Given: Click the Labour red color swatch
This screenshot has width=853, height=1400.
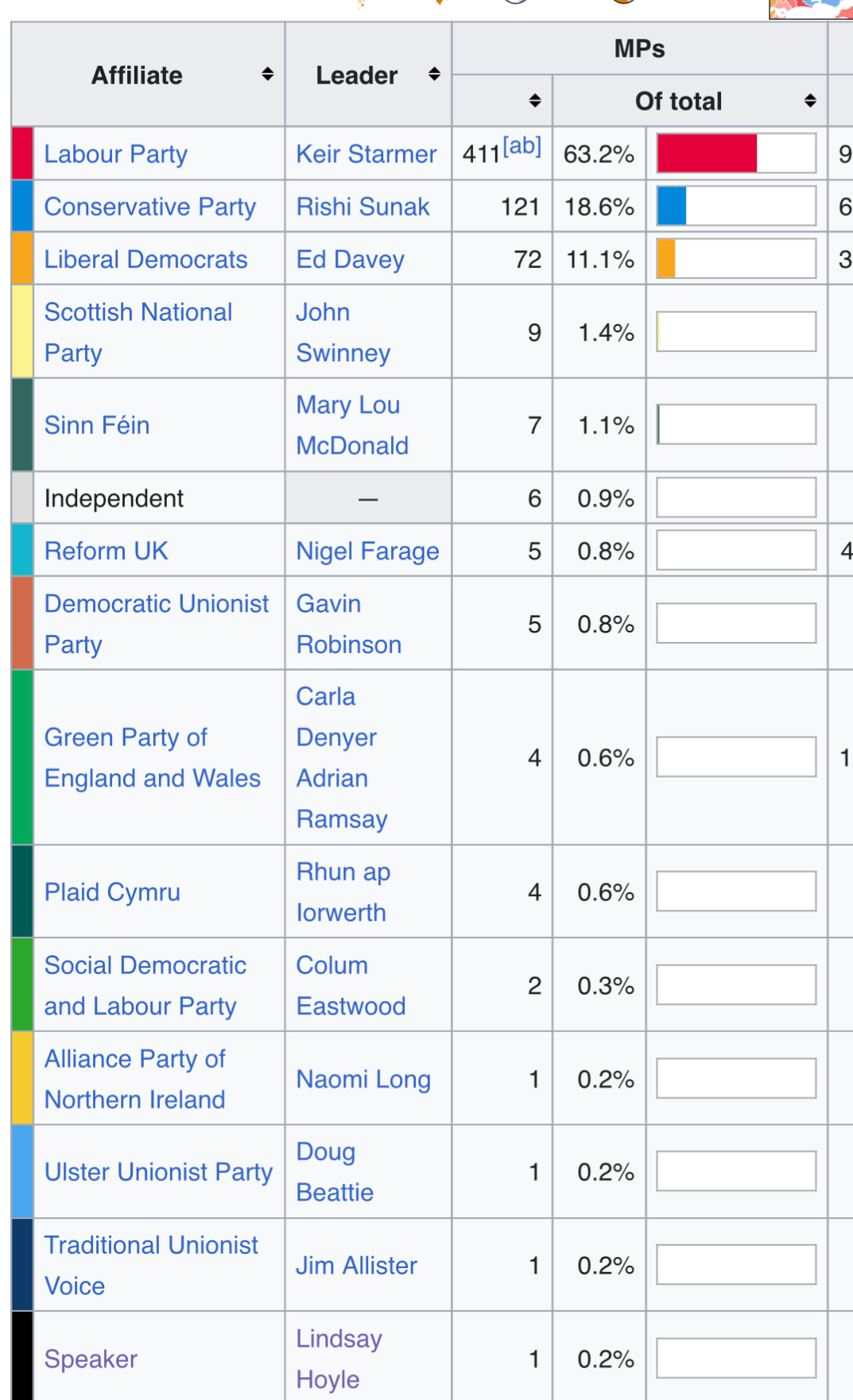Looking at the screenshot, I should [22, 153].
